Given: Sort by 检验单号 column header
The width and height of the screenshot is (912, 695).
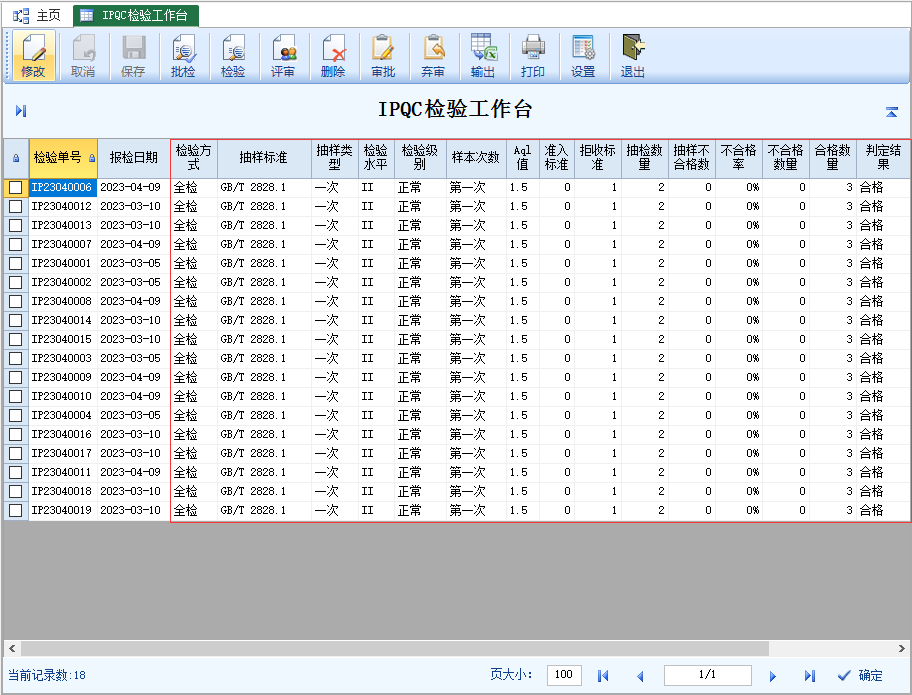Looking at the screenshot, I should click(63, 158).
